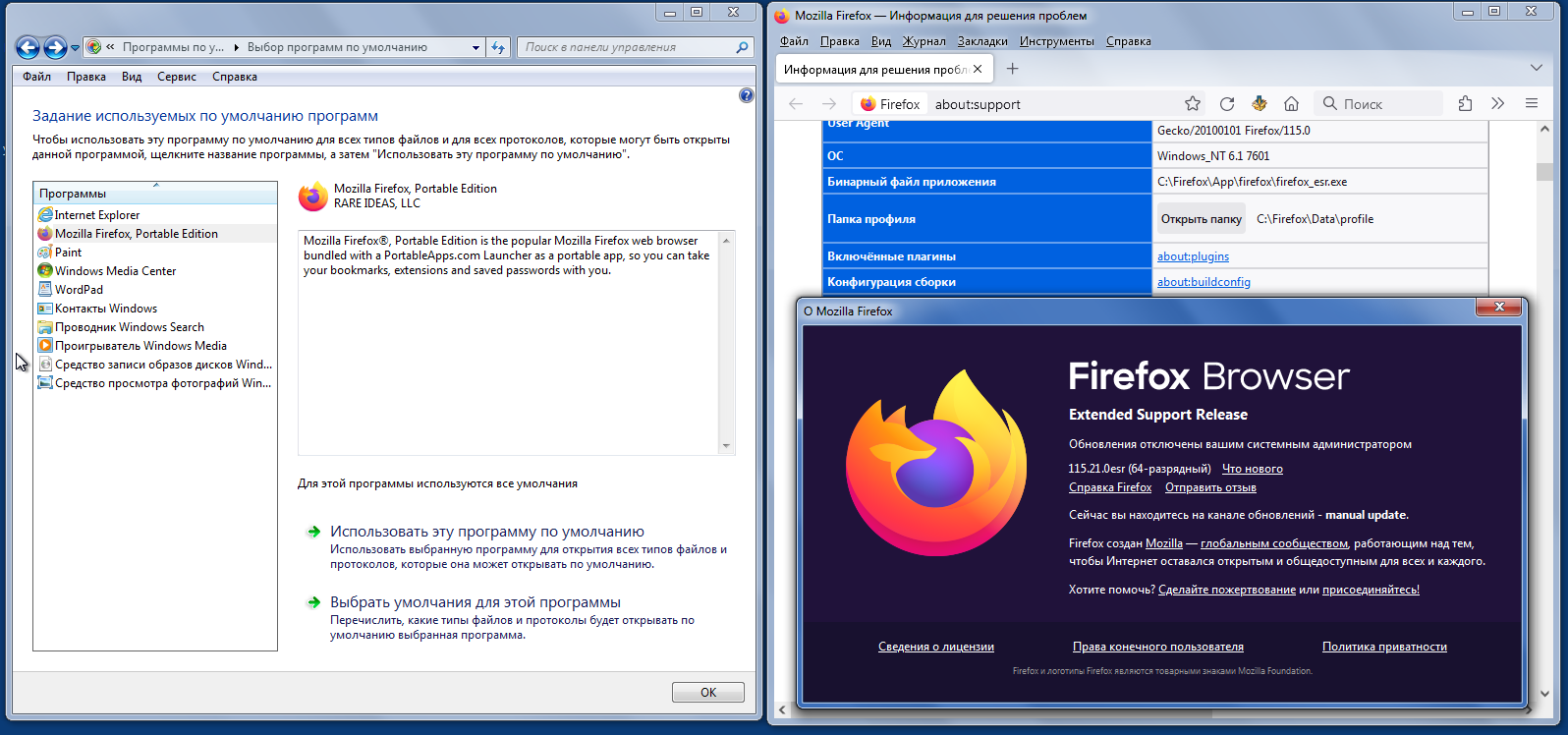Open the about:plugins link
This screenshot has width=1568, height=735.
[1193, 256]
